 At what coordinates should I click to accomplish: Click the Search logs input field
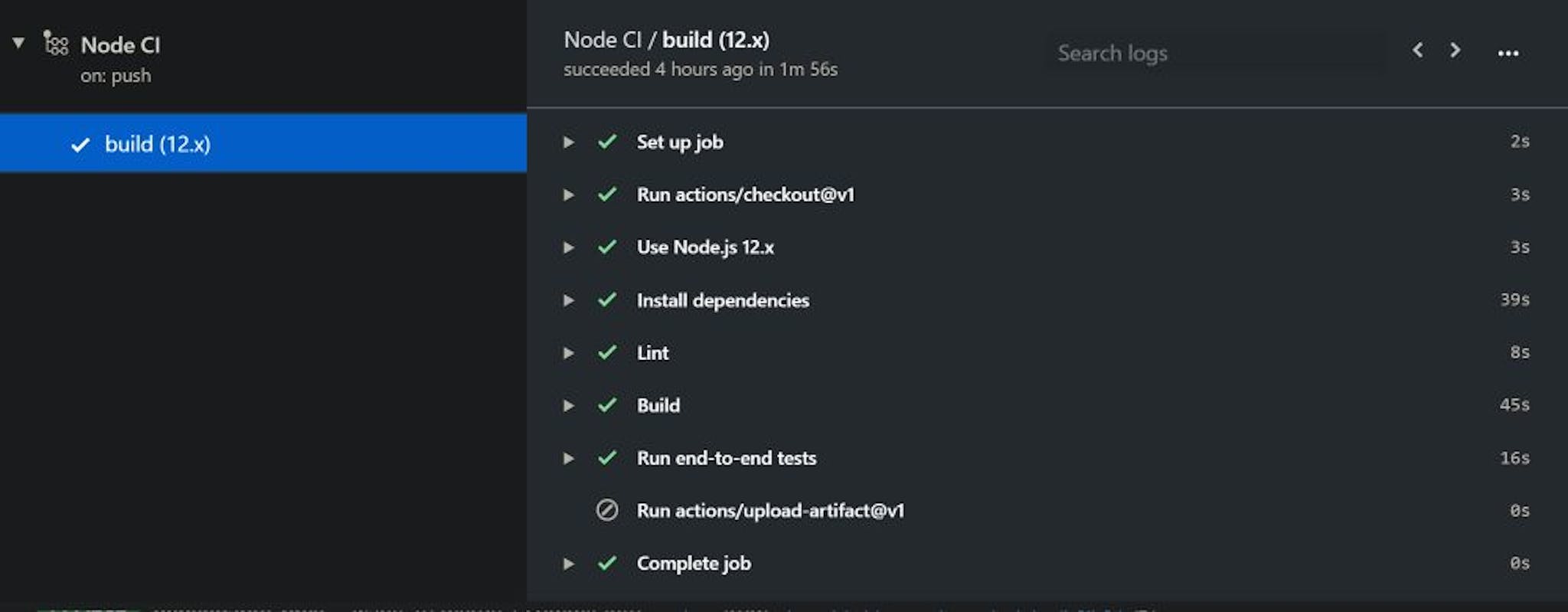tap(1217, 53)
